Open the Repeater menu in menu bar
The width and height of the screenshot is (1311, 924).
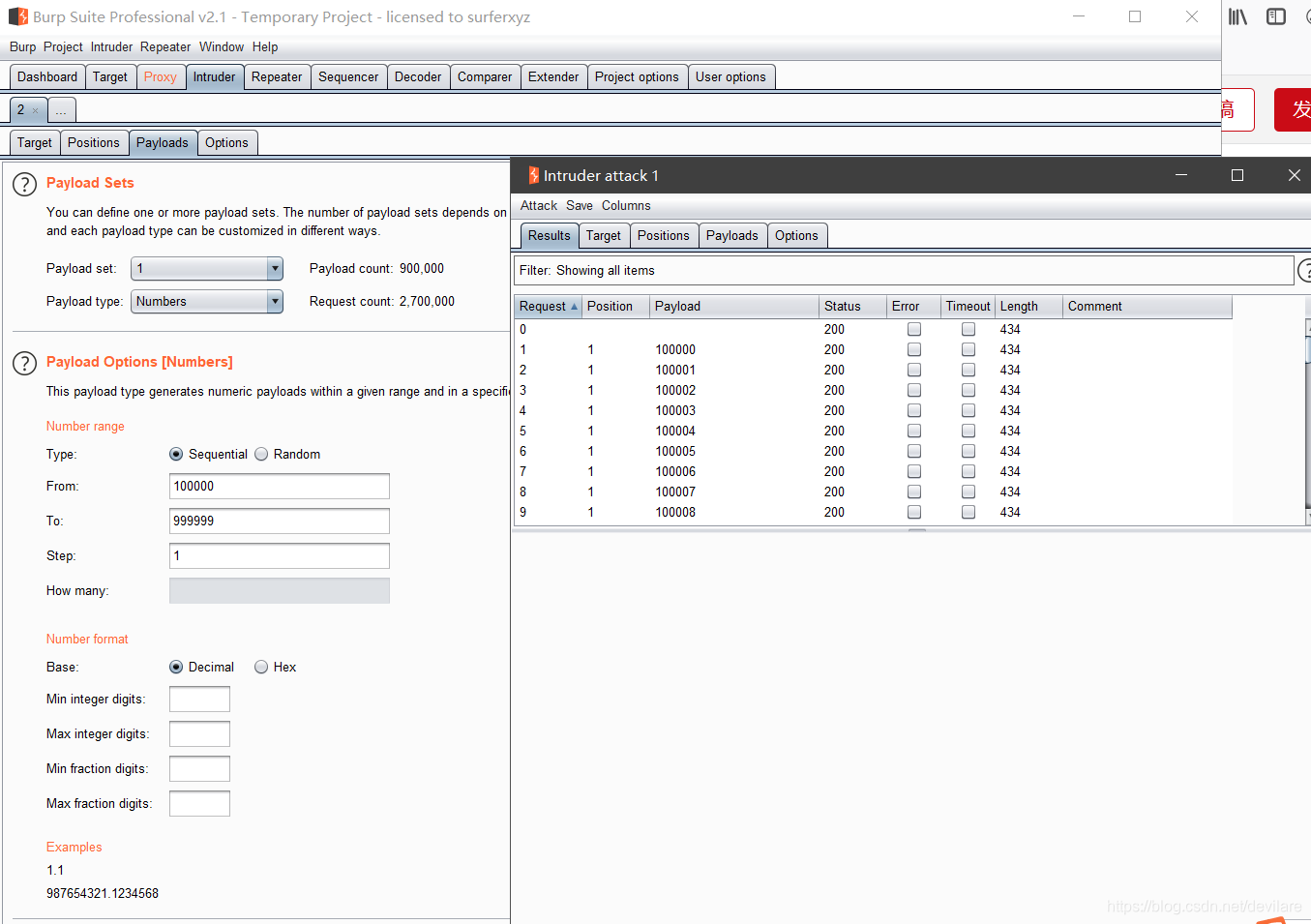[x=165, y=47]
